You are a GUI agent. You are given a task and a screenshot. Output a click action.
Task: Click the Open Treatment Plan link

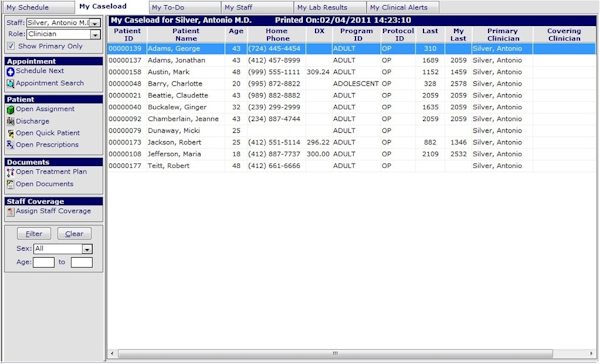[51, 172]
